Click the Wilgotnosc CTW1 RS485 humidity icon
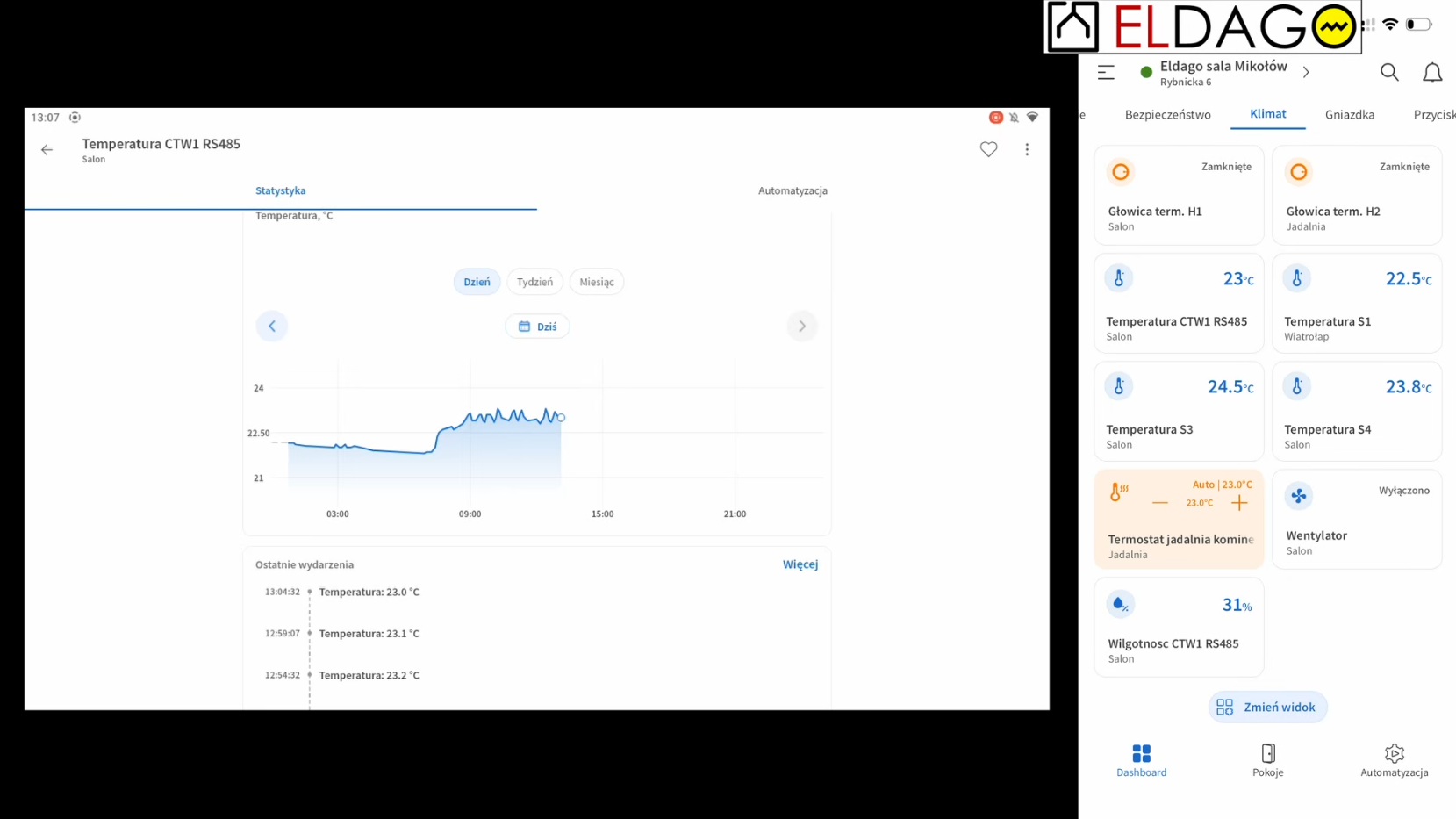The image size is (1456, 819). click(x=1120, y=604)
